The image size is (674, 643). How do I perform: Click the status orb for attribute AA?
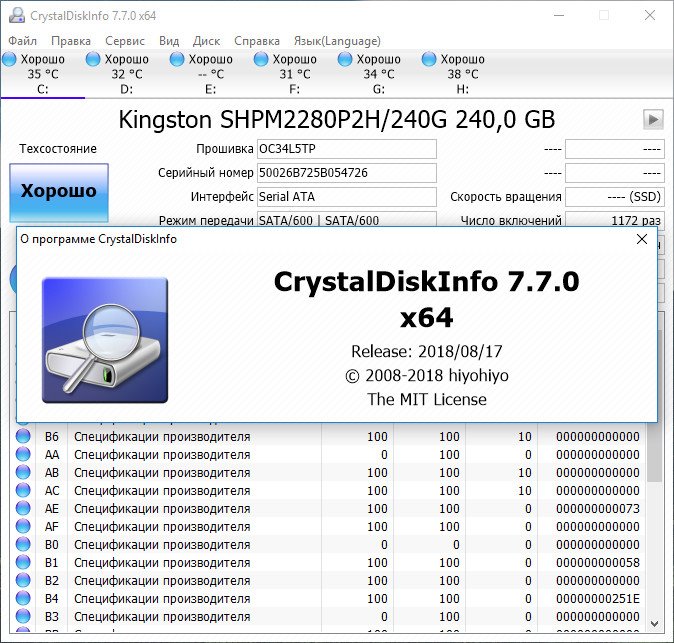(x=23, y=454)
